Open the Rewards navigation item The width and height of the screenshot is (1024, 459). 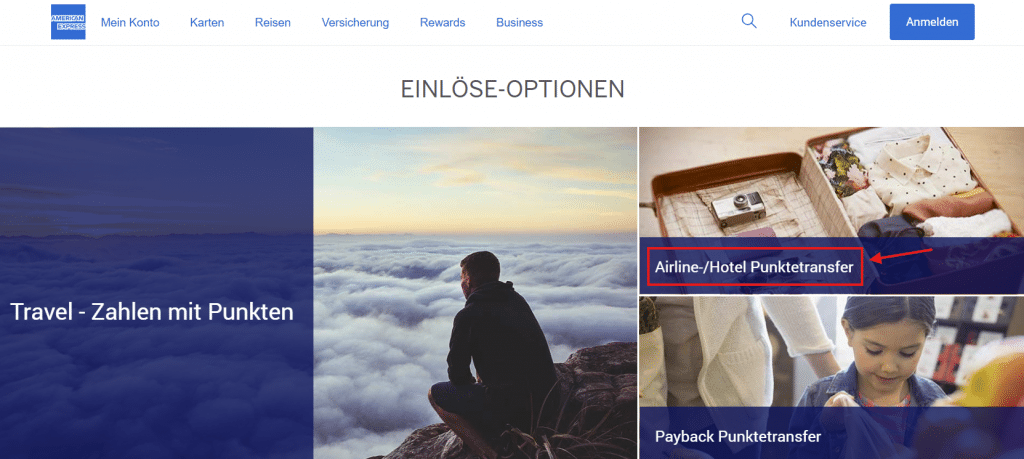point(443,22)
